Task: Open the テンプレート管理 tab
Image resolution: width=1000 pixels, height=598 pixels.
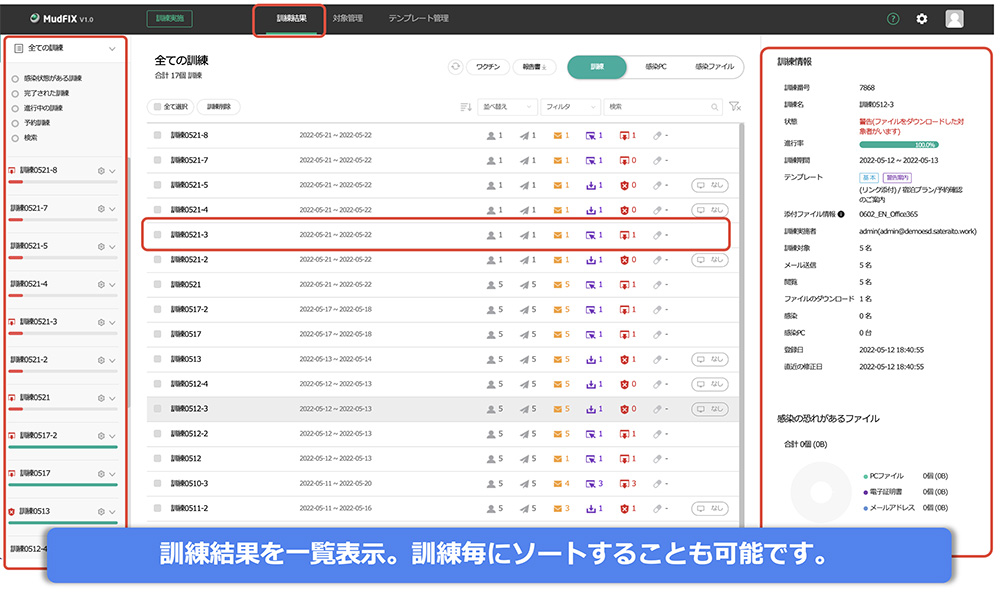Action: [418, 19]
